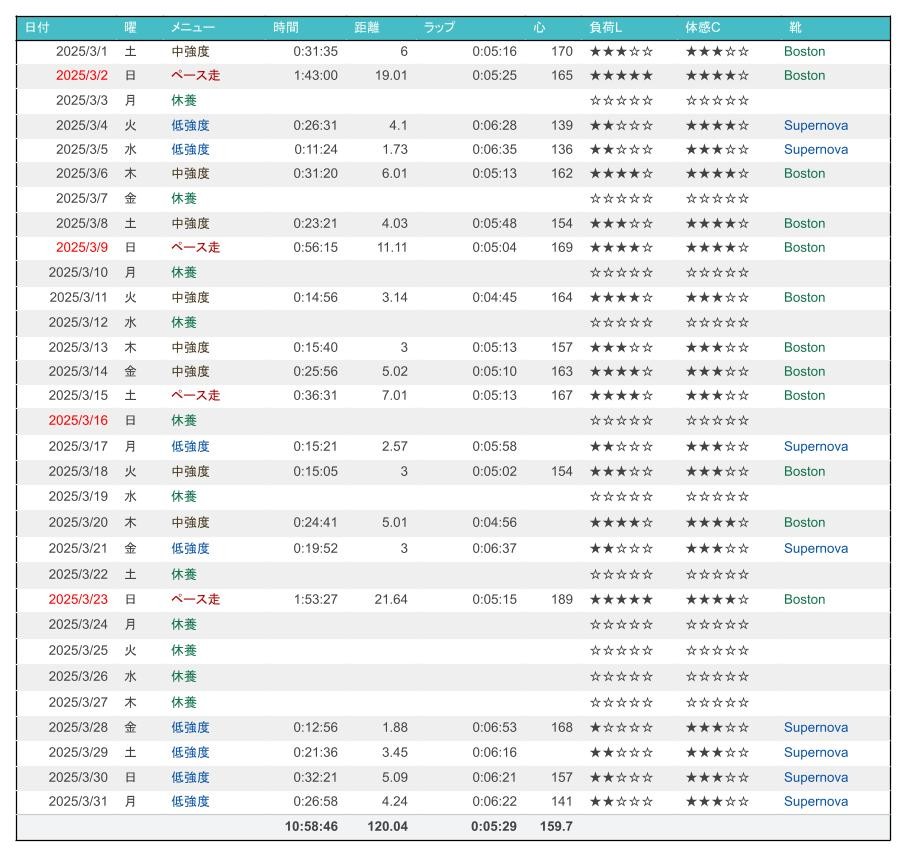Viewport: 904px width, 854px height.
Task: Click the 休養 cell for 2025/3/26
Action: click(x=184, y=676)
